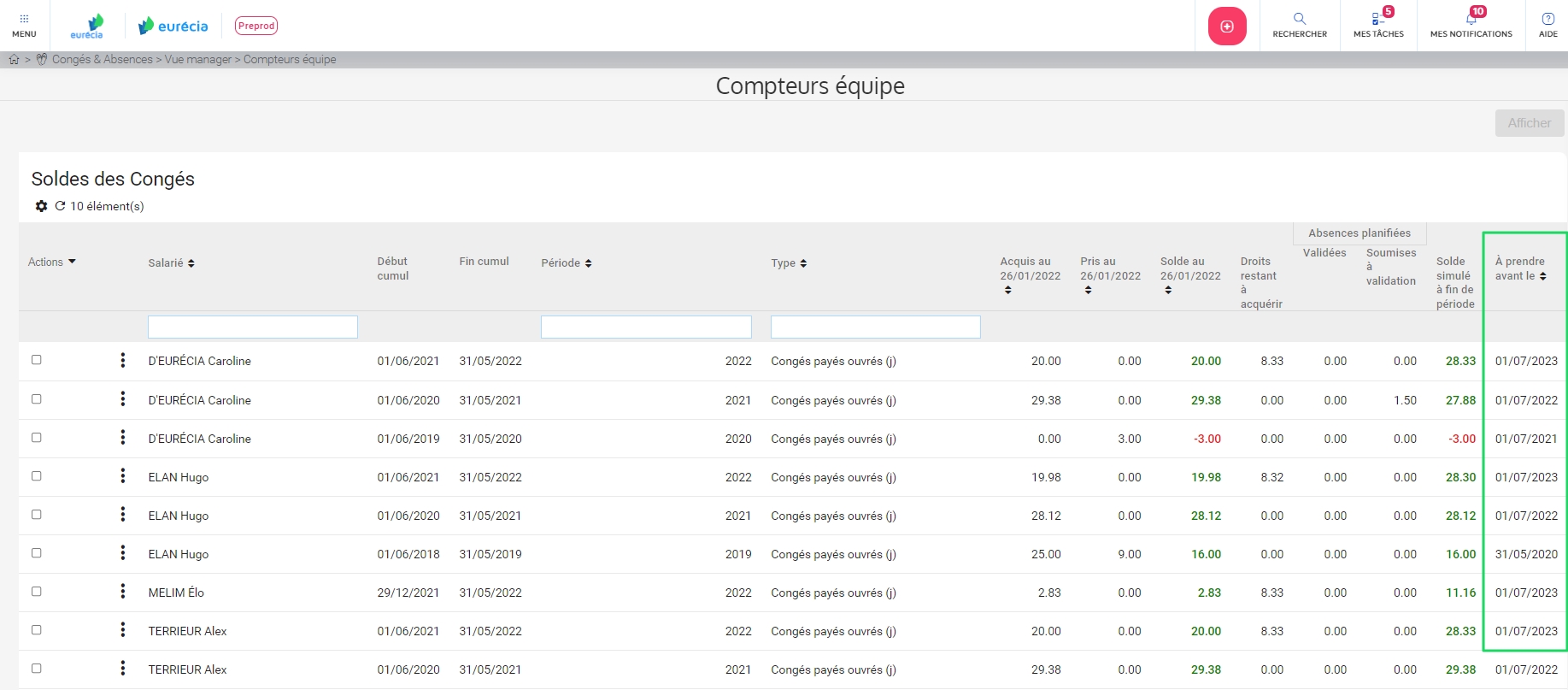The image size is (1568, 690).
Task: Open the Rechercher search icon
Action: (1300, 26)
